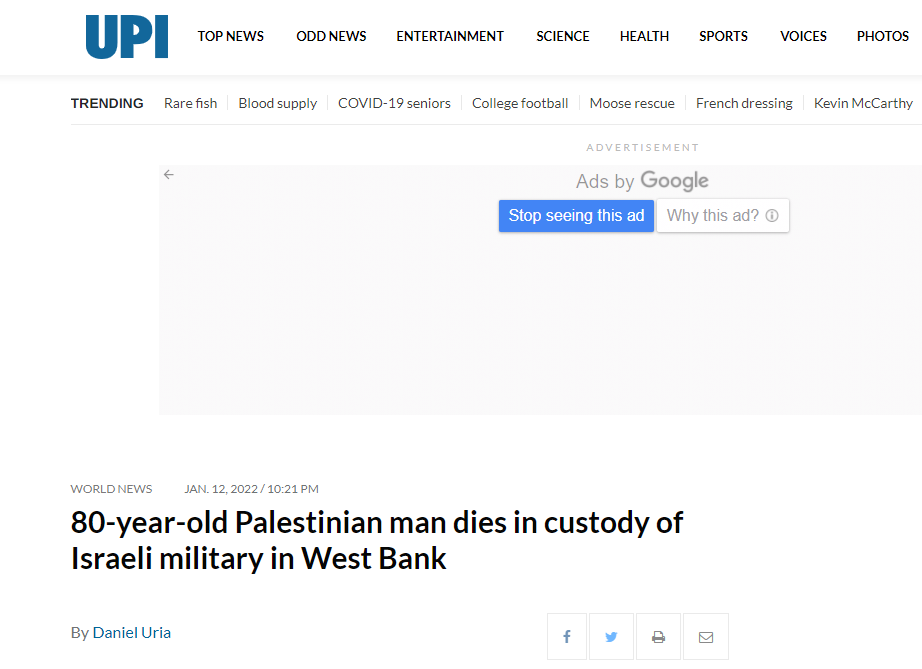Viewport: 922px width, 669px height.
Task: Open the Voices section
Action: [803, 36]
